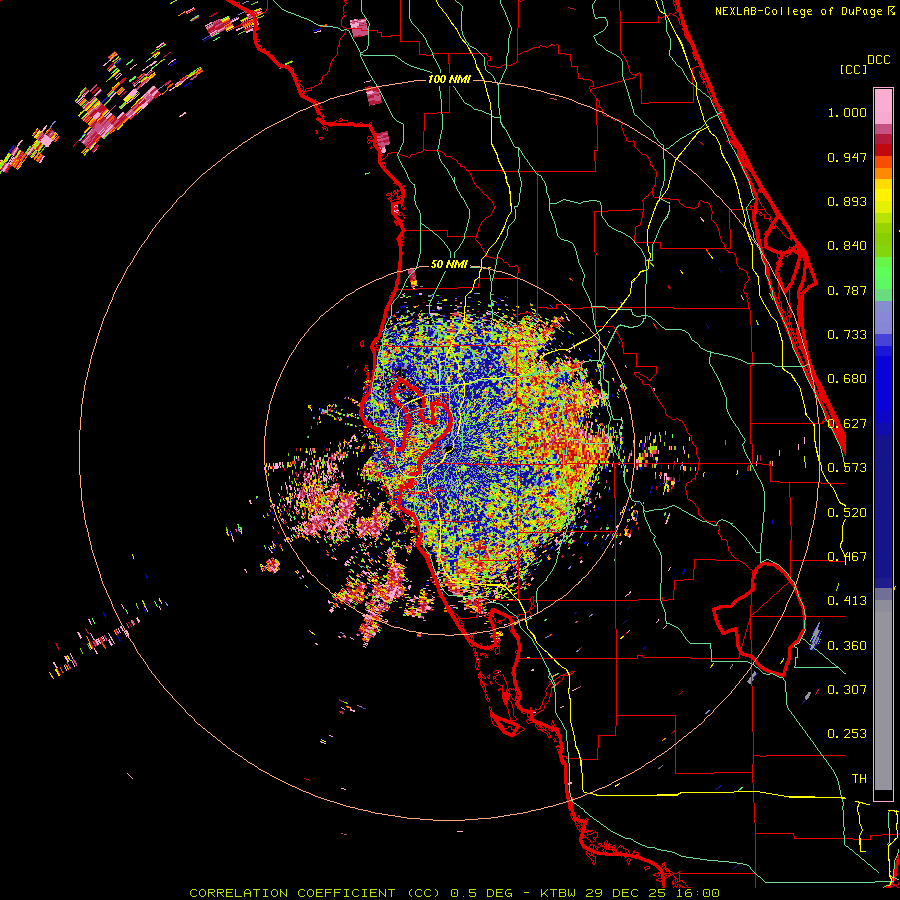Pick the pink color at the legend top
The height and width of the screenshot is (900, 900).
click(x=883, y=107)
